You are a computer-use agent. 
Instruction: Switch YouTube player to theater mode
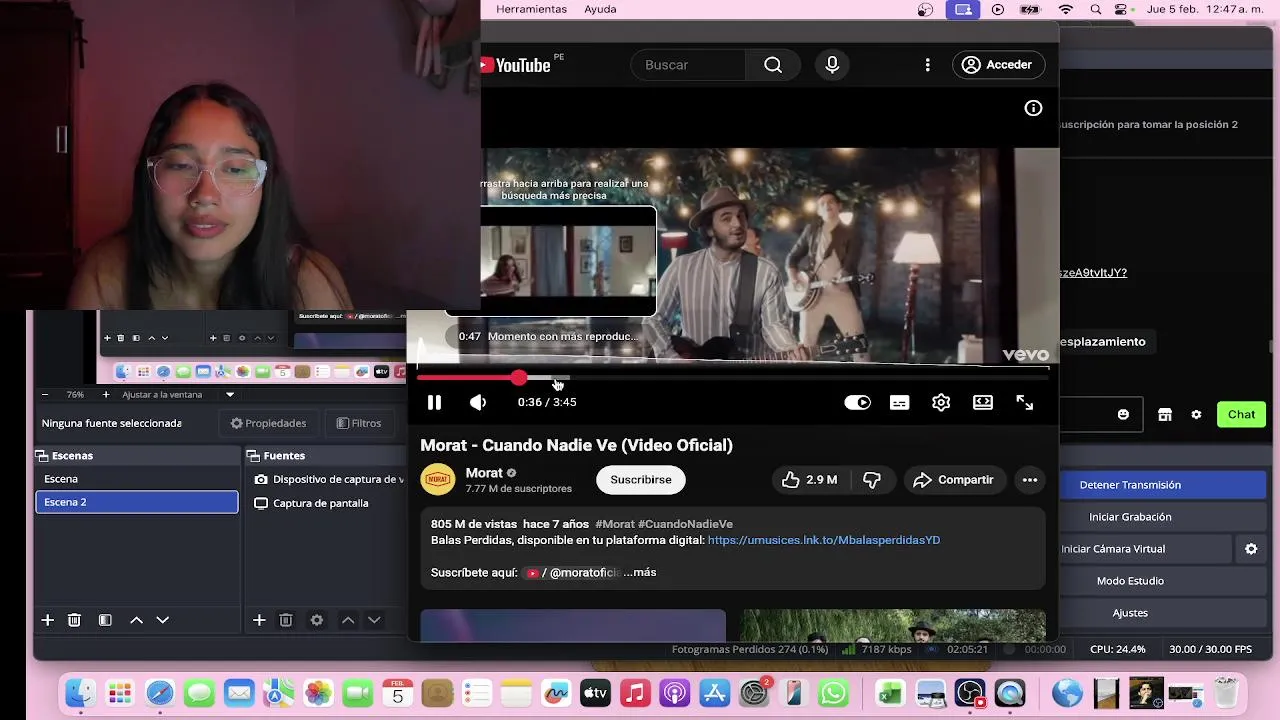(x=983, y=402)
